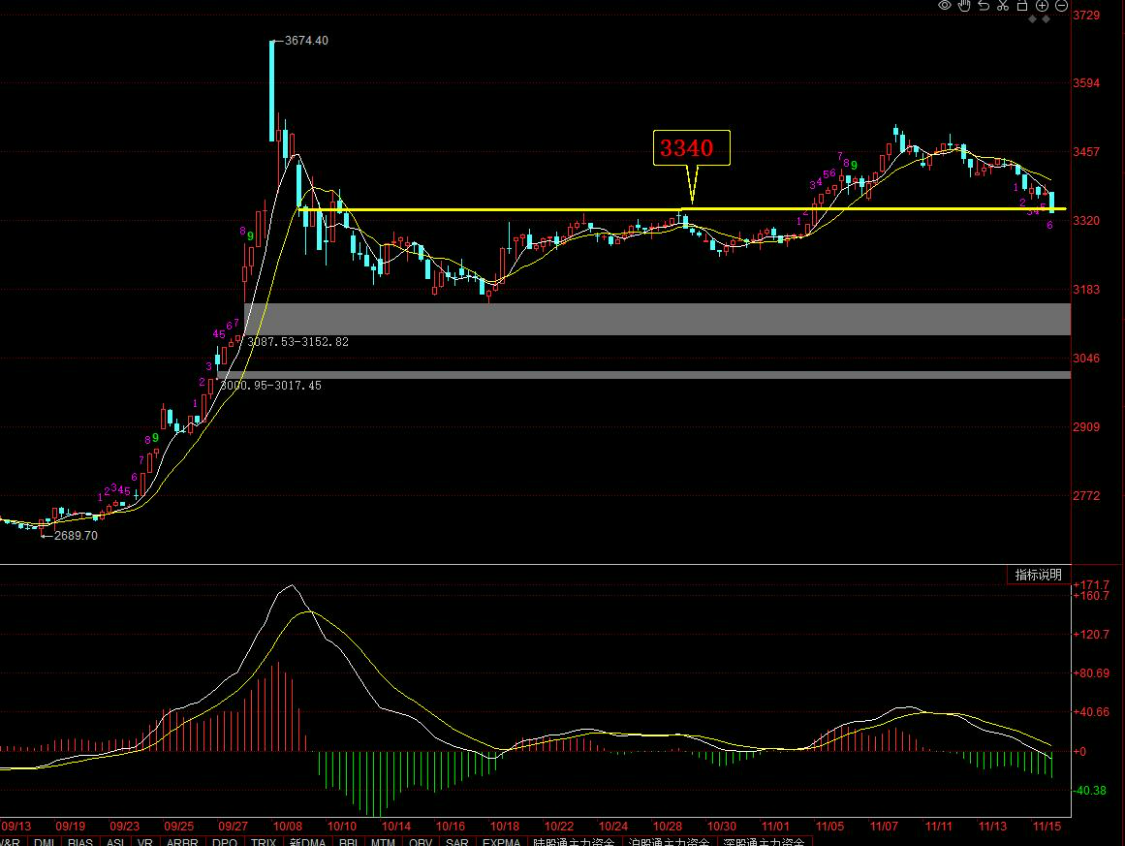Screen dimensions: 1125x846
Task: Open the SAR indicator tab
Action: click(x=457, y=841)
